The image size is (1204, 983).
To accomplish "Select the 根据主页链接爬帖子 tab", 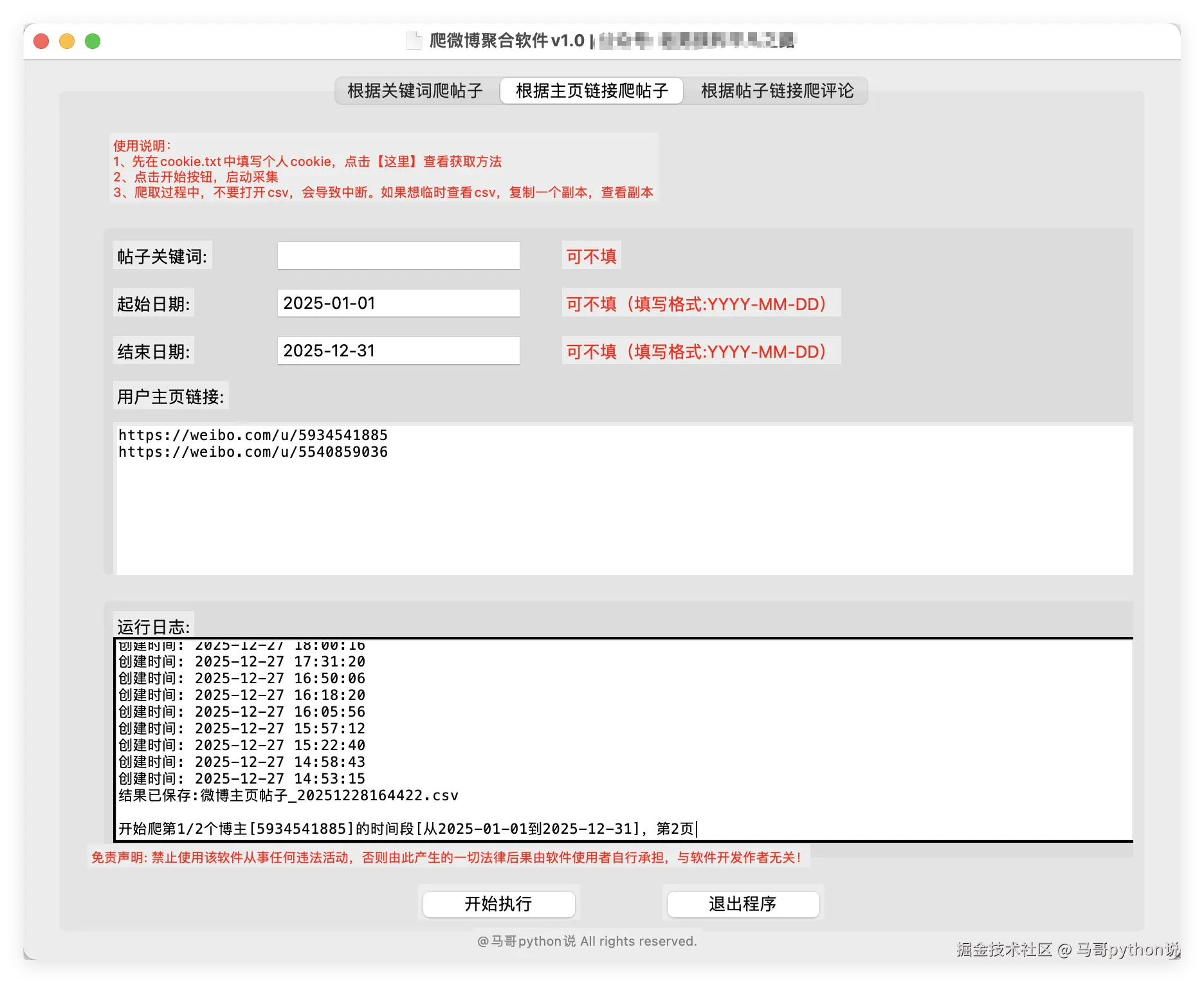I will point(592,91).
